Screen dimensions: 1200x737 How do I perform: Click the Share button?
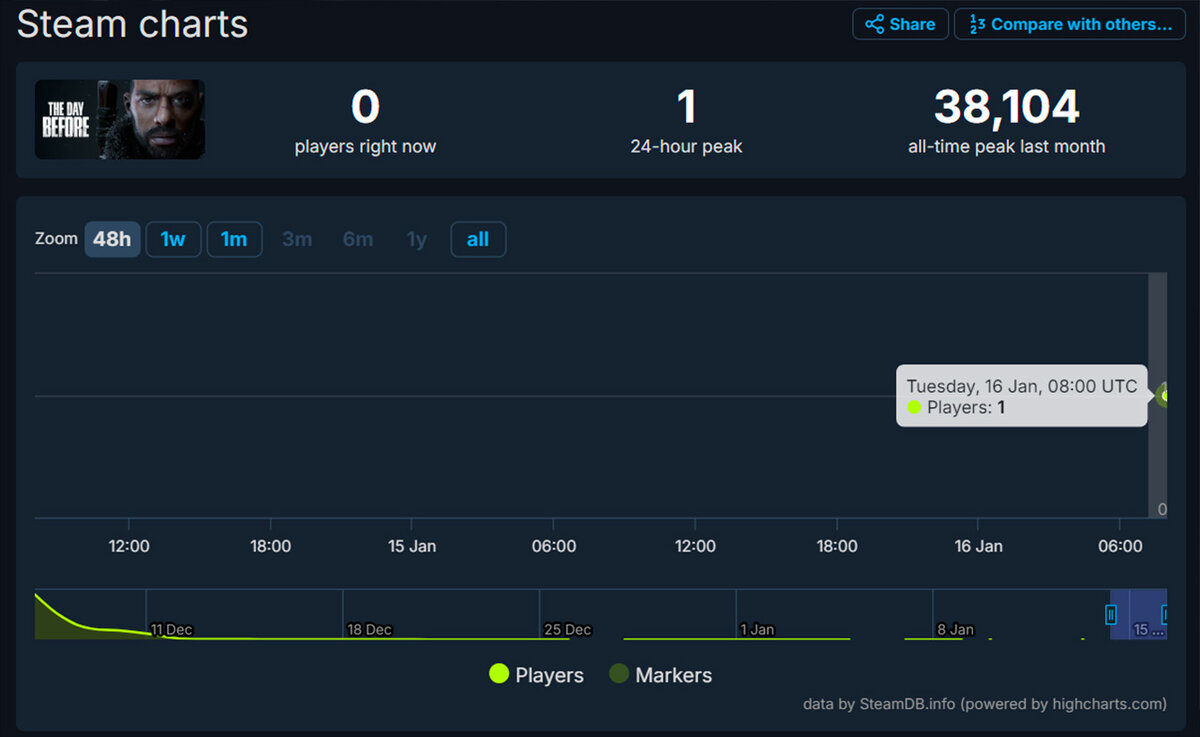click(900, 24)
